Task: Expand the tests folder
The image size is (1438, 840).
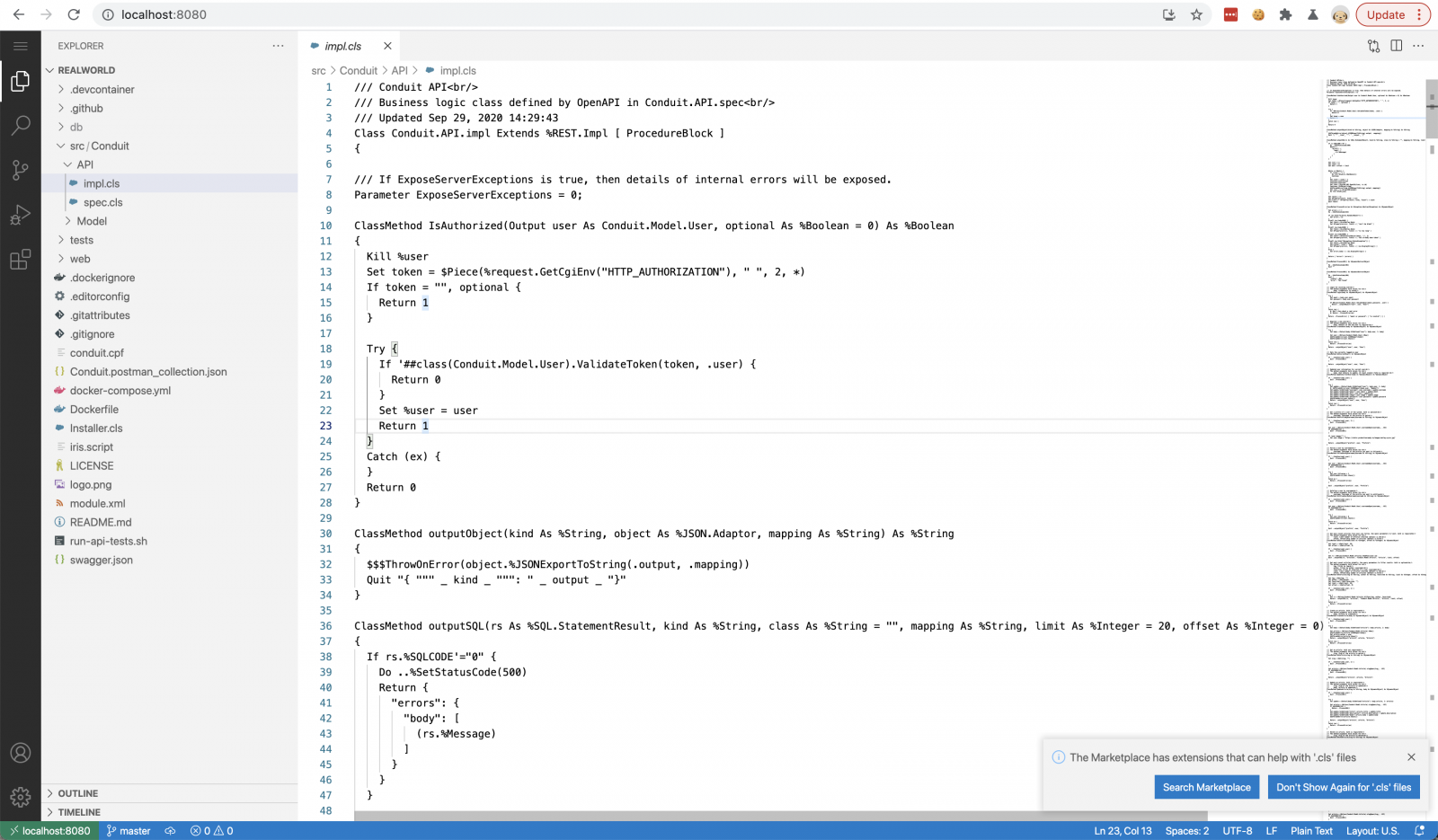Action: (x=81, y=240)
